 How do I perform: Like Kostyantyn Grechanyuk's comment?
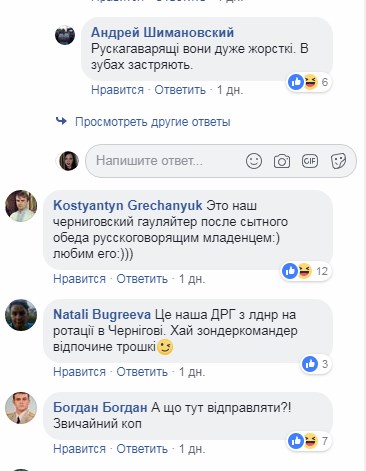(79, 279)
